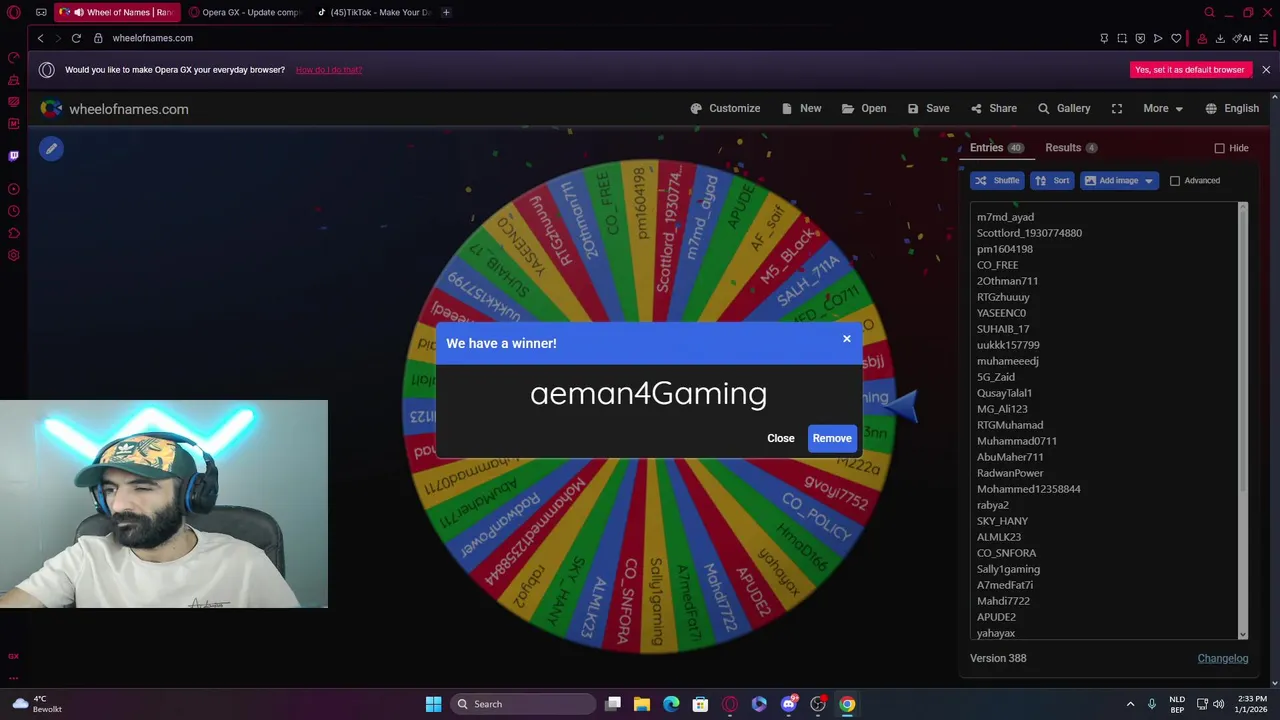
Task: Click the Close button in winner dialog
Action: (781, 438)
